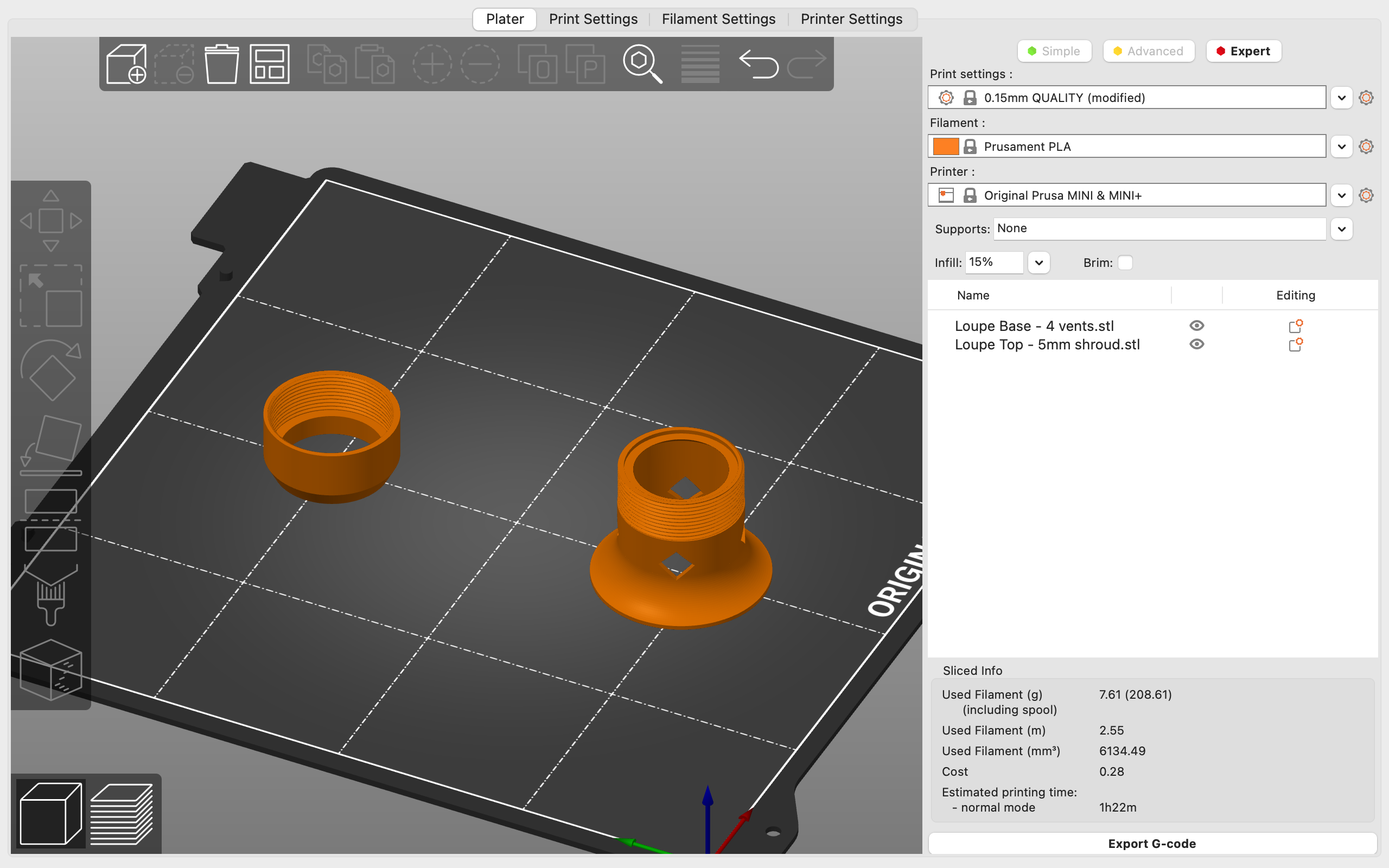1389x868 pixels.
Task: Click the Export G-code button
Action: point(1152,843)
